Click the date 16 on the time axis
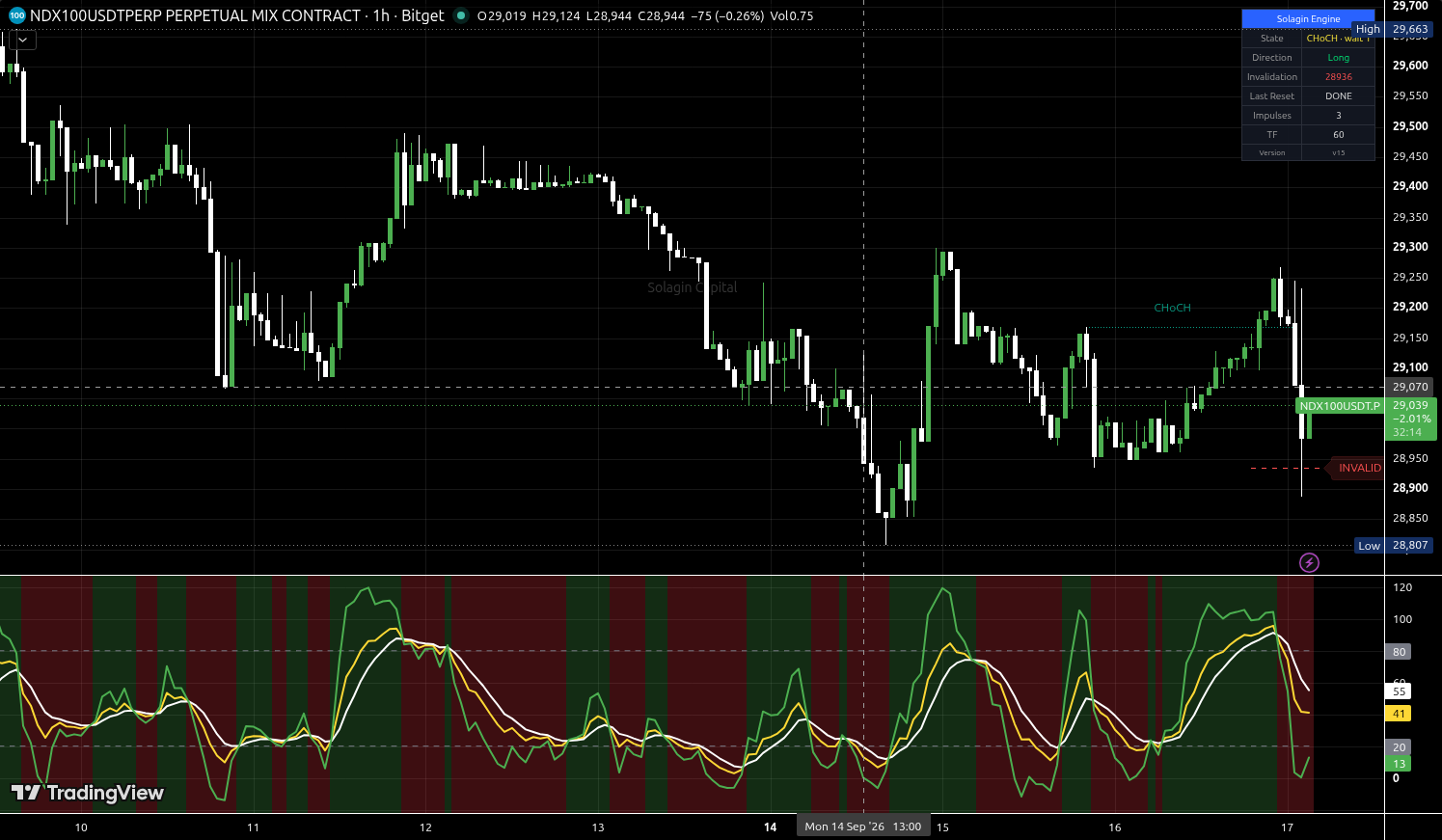 point(1115,827)
